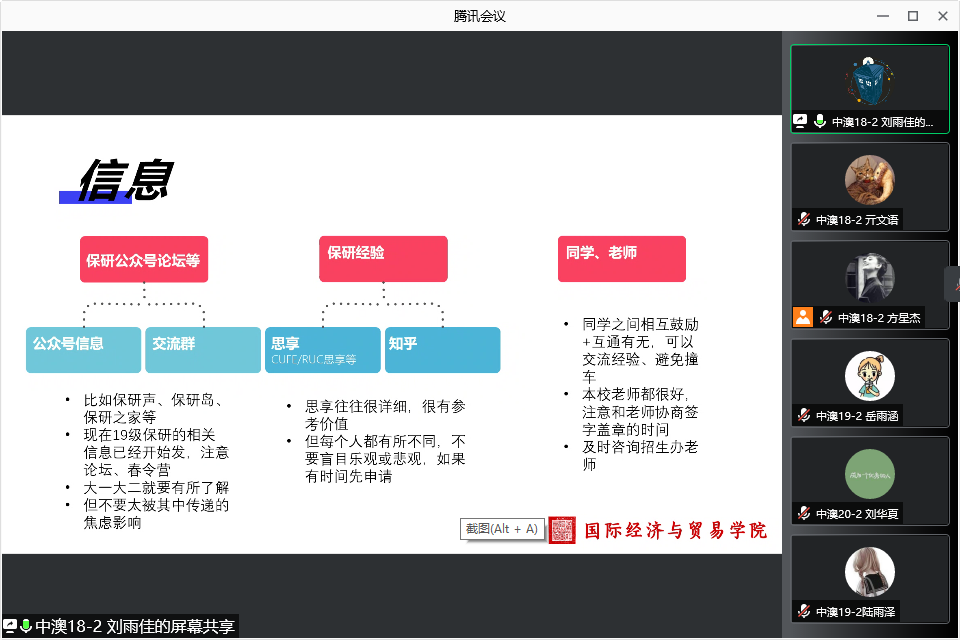Click the screen-share icon in the bottom-left label

click(x=11, y=627)
